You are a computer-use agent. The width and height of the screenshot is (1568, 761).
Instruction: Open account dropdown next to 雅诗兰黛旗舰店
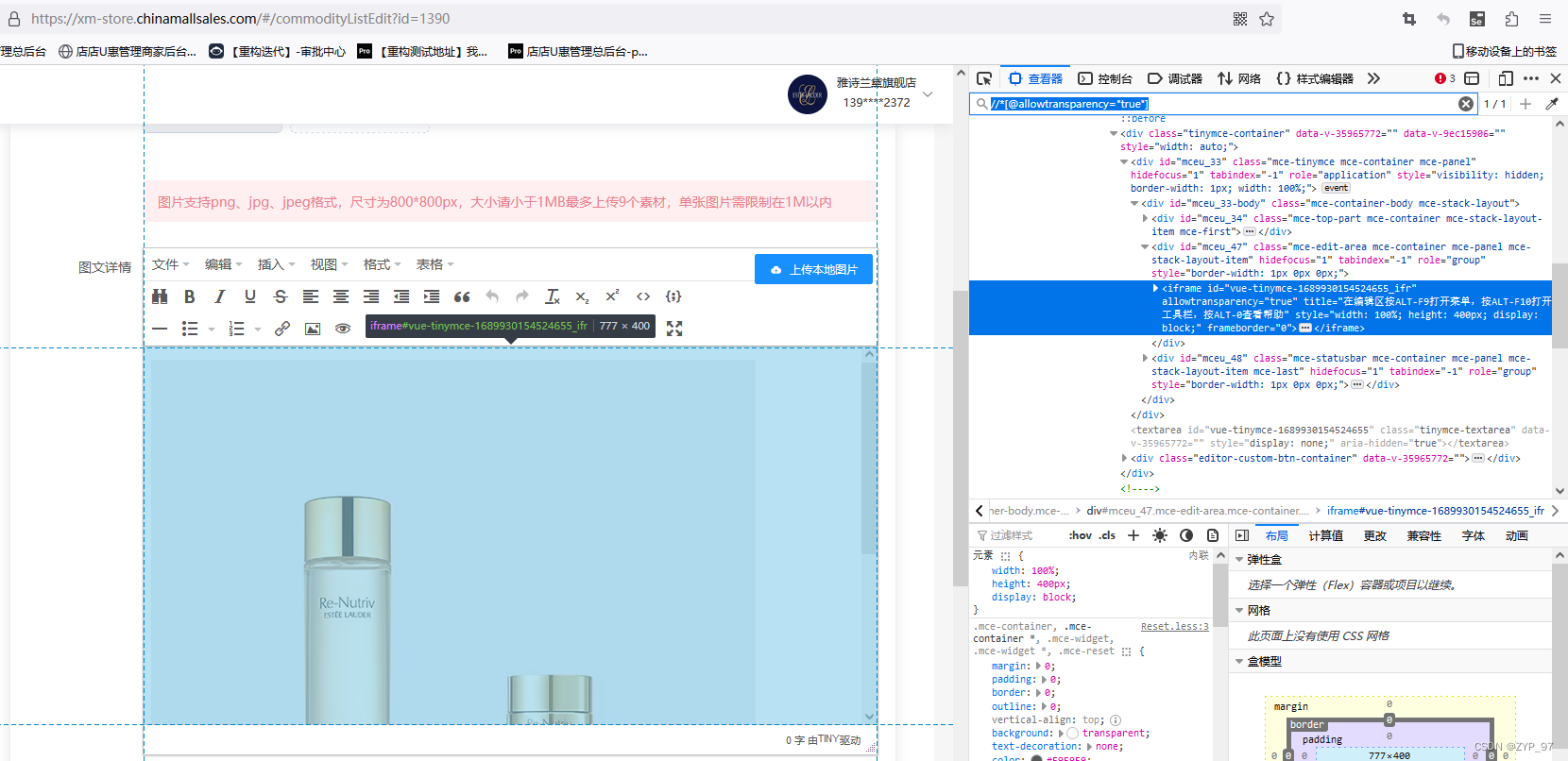tap(928, 93)
